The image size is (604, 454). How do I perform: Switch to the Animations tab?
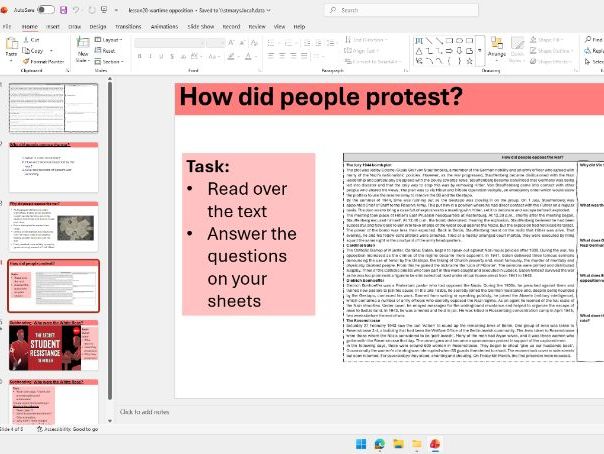[164, 27]
